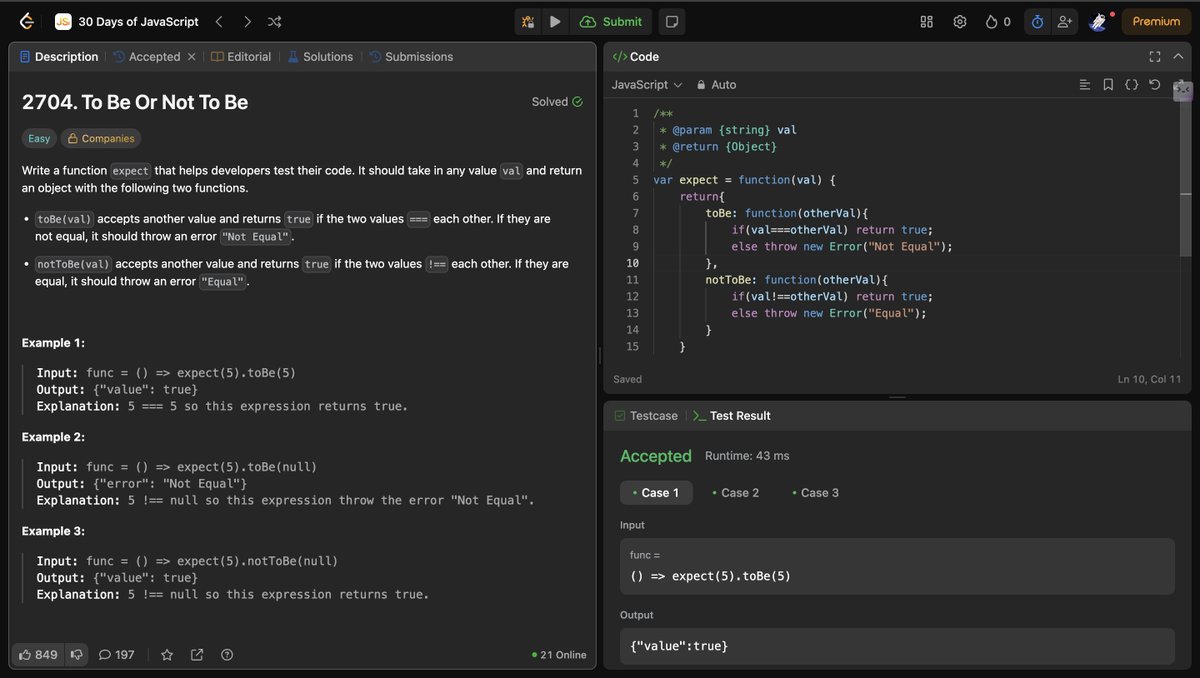This screenshot has height=678, width=1200.
Task: Click the Accepted result heading
Action: click(x=656, y=456)
